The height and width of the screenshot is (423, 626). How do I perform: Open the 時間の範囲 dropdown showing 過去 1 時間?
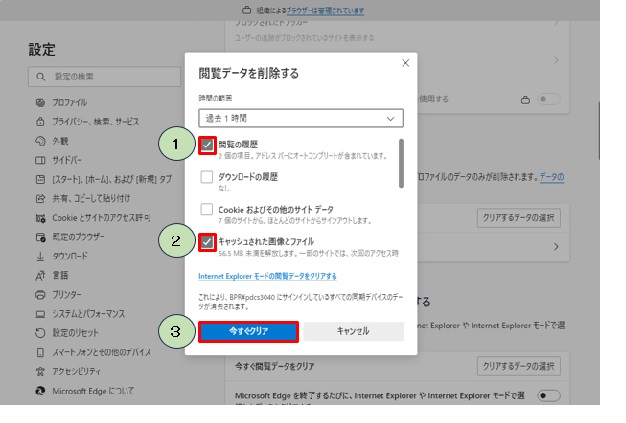pyautogui.click(x=301, y=118)
